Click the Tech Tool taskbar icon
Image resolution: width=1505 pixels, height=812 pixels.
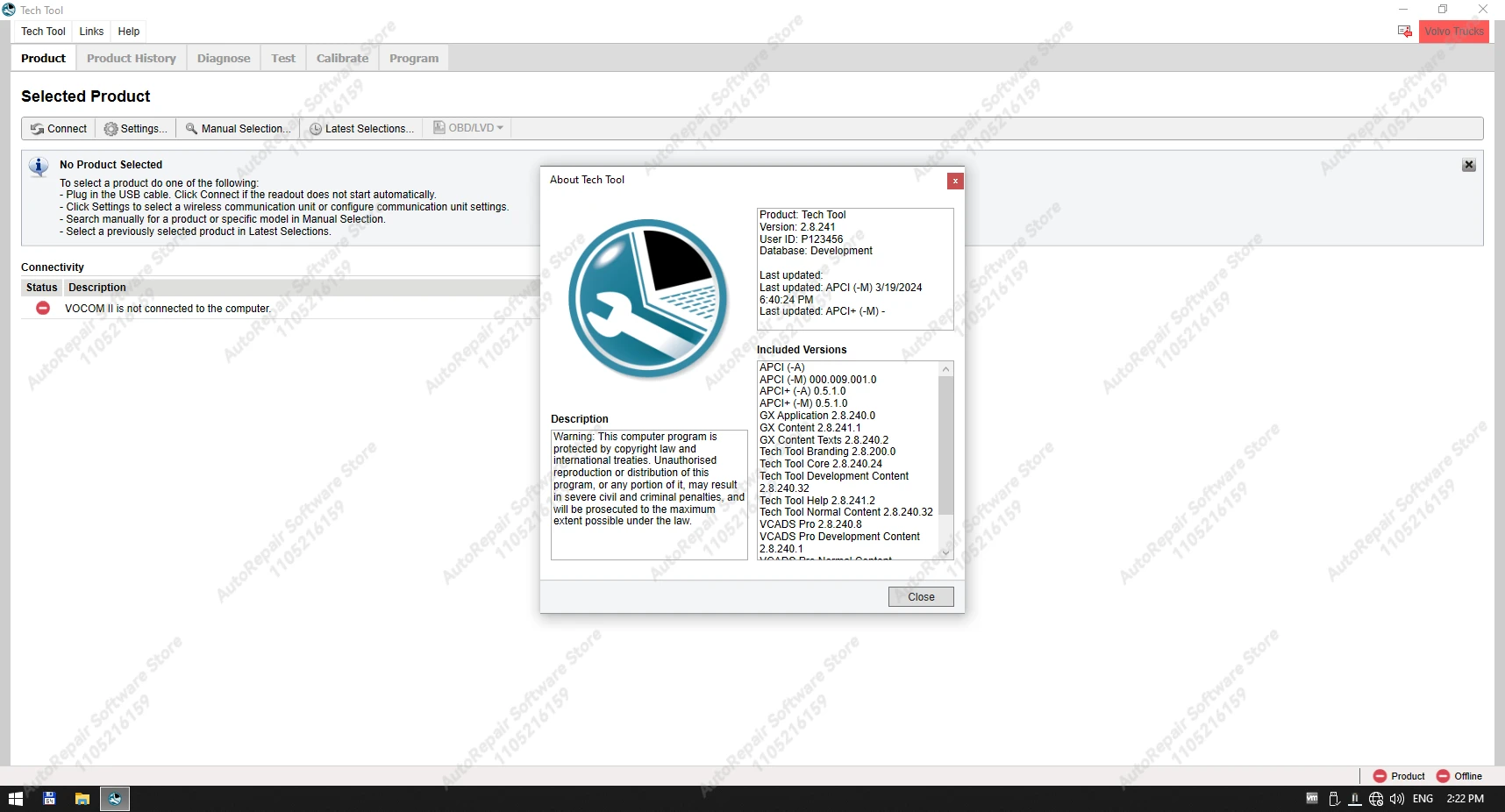click(115, 799)
